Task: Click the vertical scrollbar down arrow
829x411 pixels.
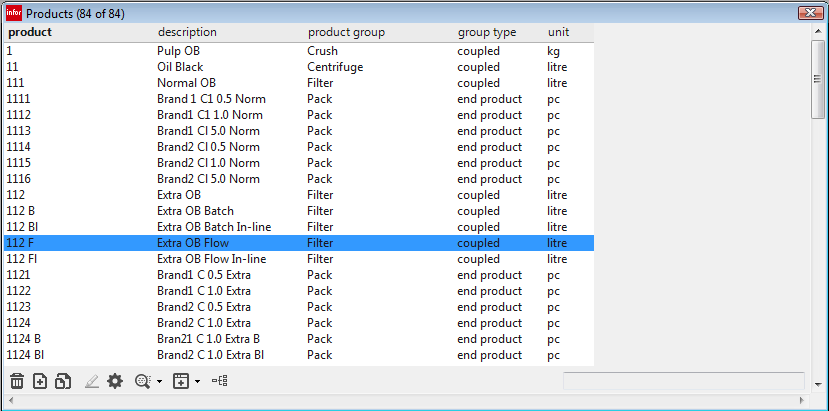Action: click(819, 384)
